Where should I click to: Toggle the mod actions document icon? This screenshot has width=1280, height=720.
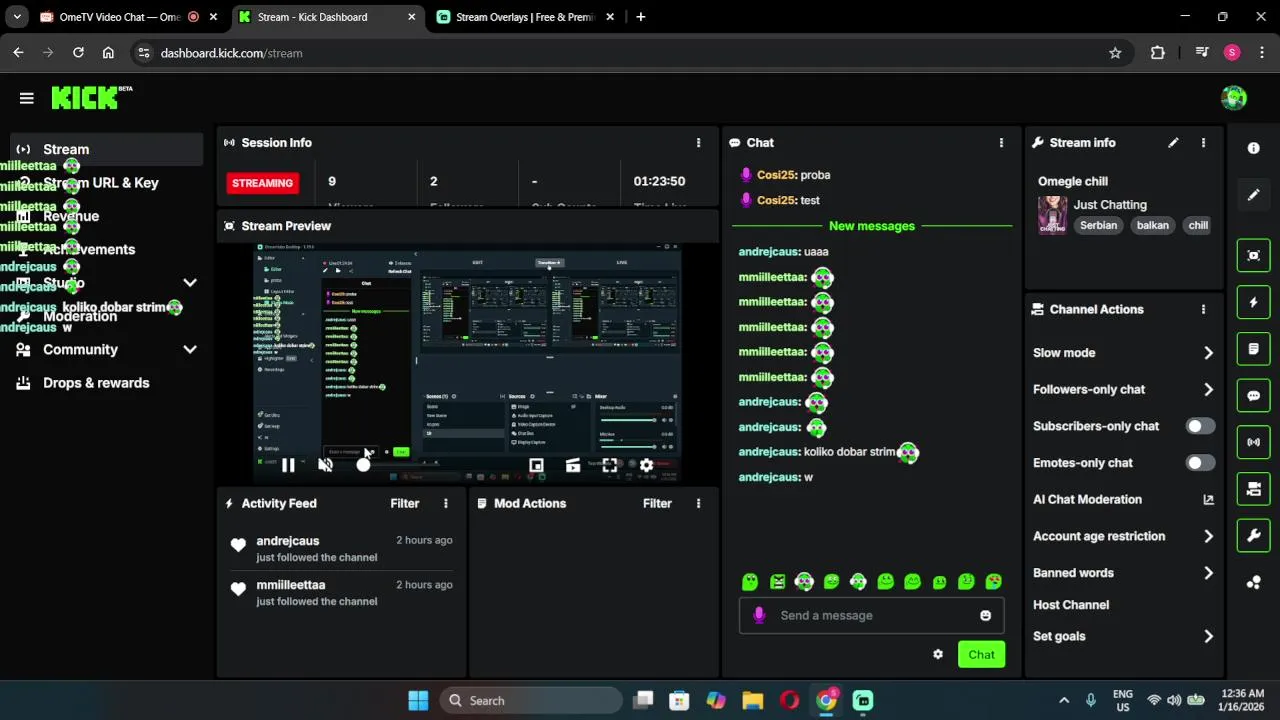[x=1253, y=349]
